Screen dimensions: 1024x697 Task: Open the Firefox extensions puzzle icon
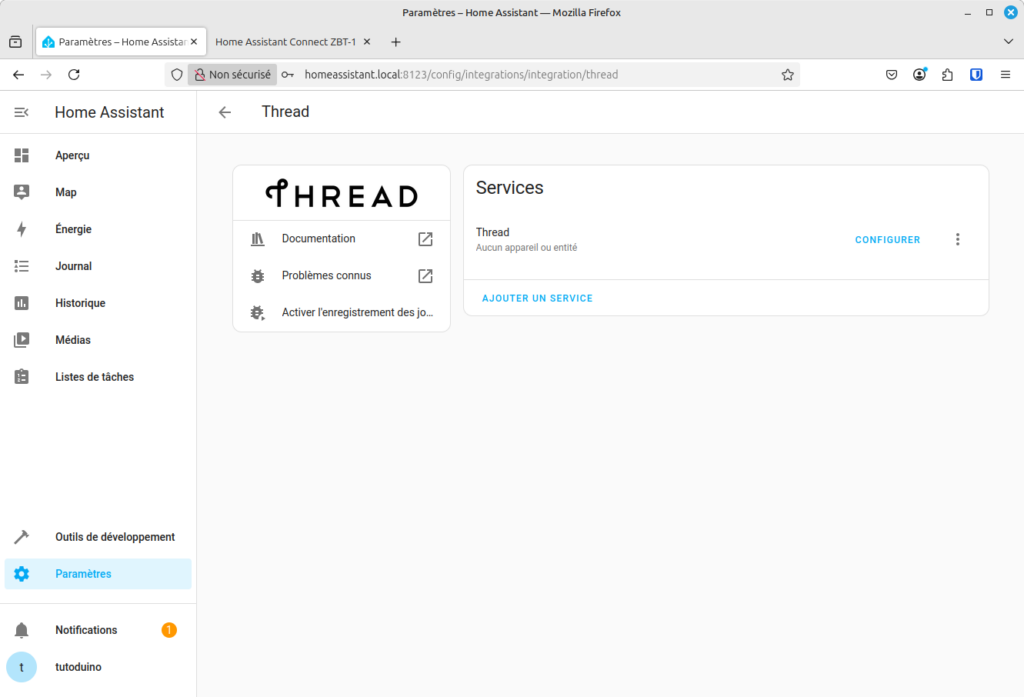(x=948, y=74)
